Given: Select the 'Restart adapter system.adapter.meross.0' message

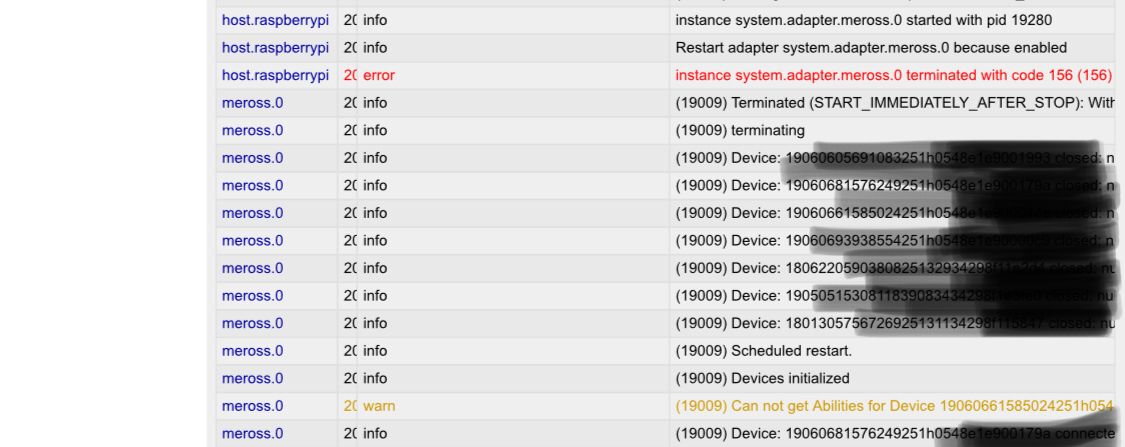Looking at the screenshot, I should 871,48.
